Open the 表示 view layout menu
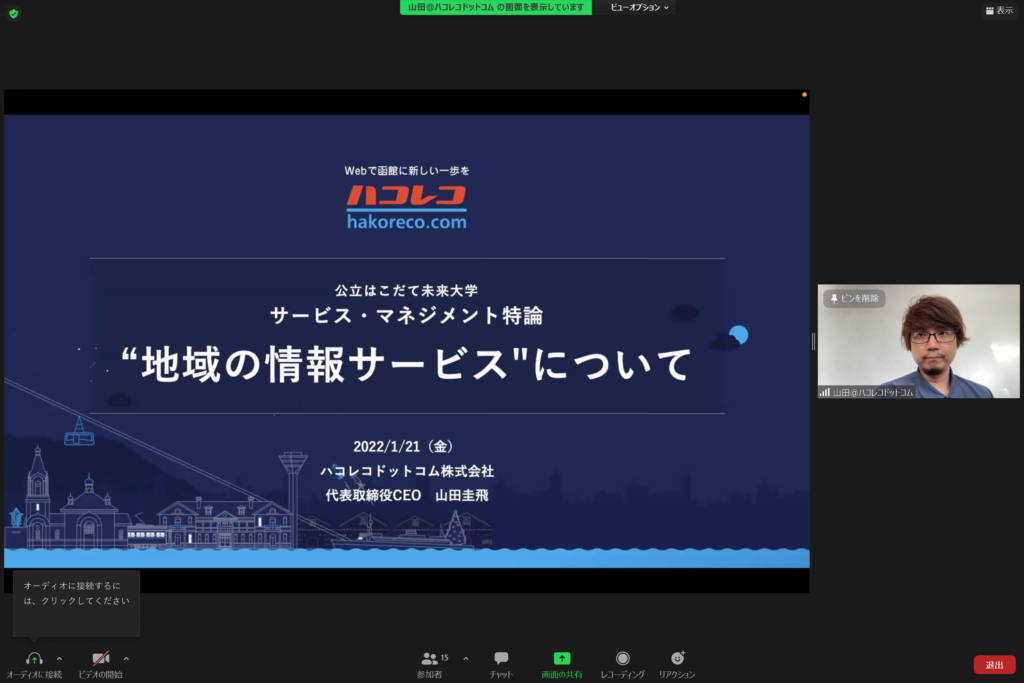This screenshot has height=683, width=1024. pyautogui.click(x=999, y=10)
